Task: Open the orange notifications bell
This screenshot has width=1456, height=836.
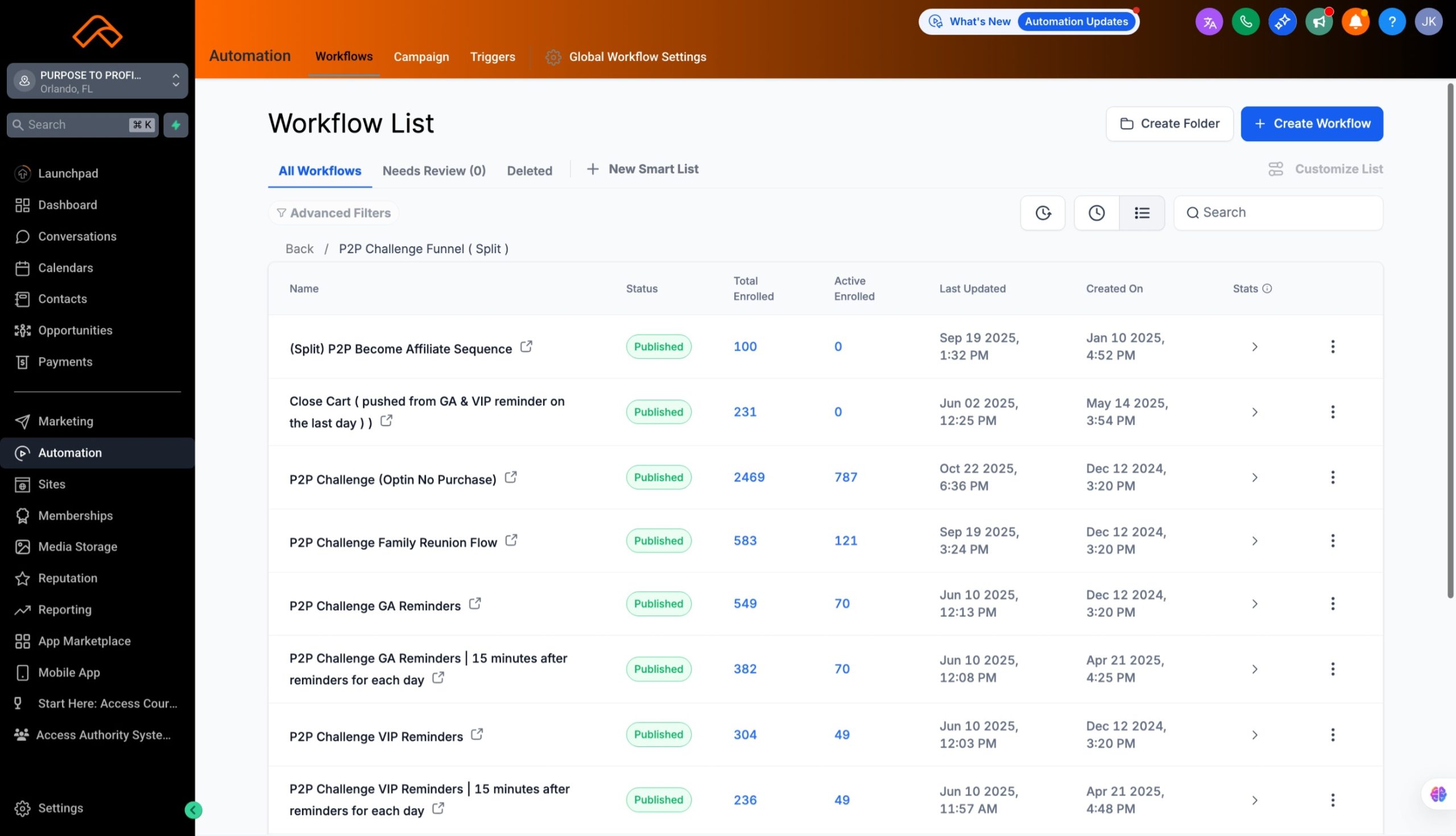Action: point(1355,22)
